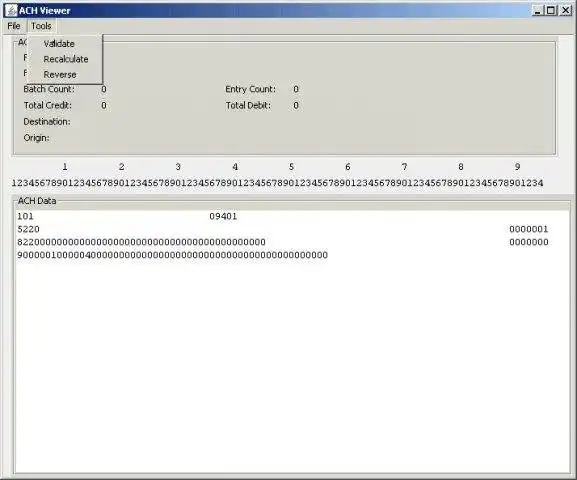Click the 0000001 batch number value
Viewport: 577px width, 480px height.
(x=529, y=229)
